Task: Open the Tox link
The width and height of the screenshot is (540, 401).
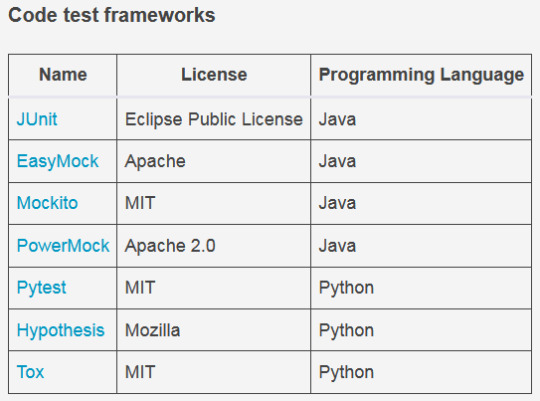Action: pos(30,372)
